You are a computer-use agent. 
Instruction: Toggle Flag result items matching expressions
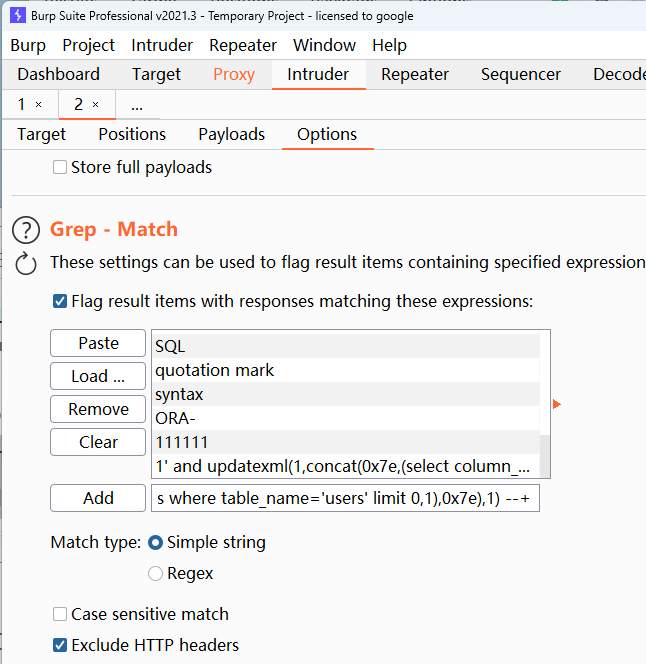point(60,301)
